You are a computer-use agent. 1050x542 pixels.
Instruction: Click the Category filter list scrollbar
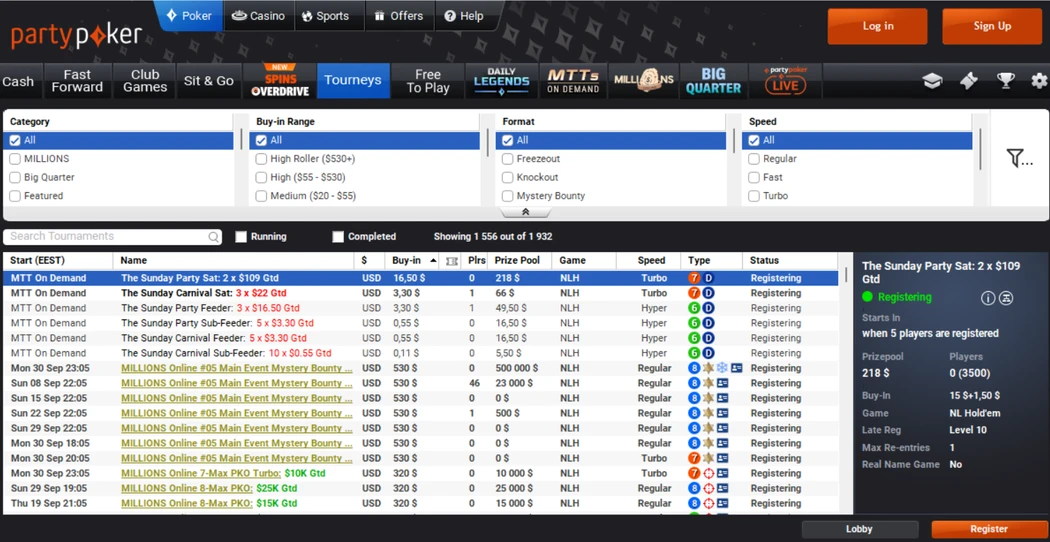point(242,140)
